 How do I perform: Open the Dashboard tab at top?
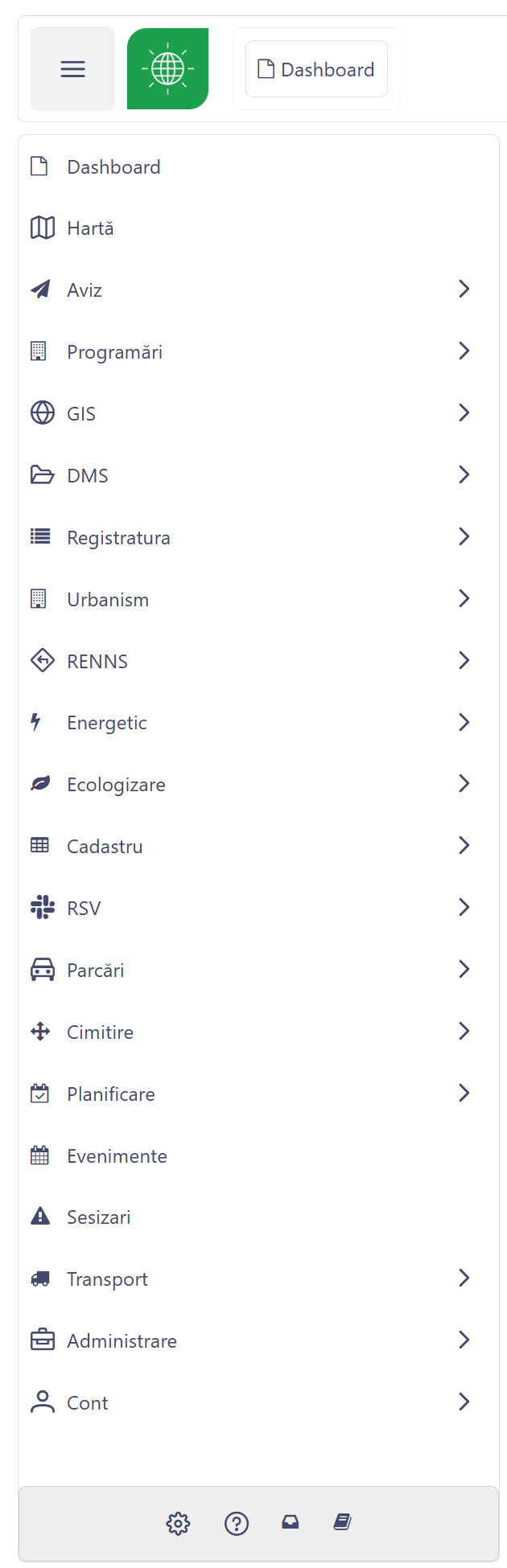coord(316,70)
